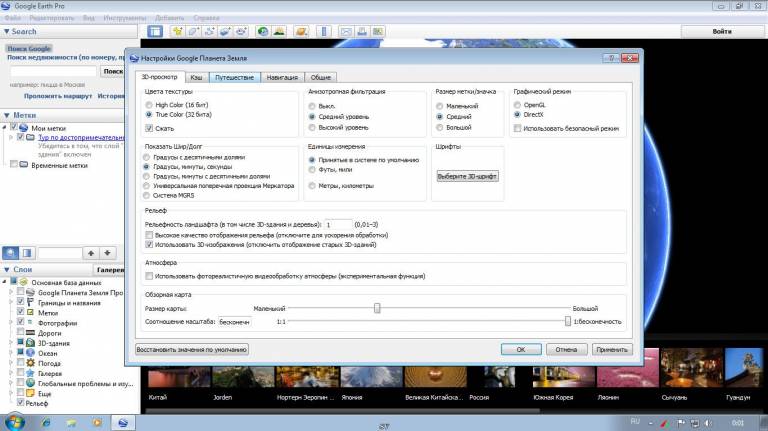768x431 pixels.
Task: Click the panel view icon next to the magnifier
Action: tap(27, 253)
